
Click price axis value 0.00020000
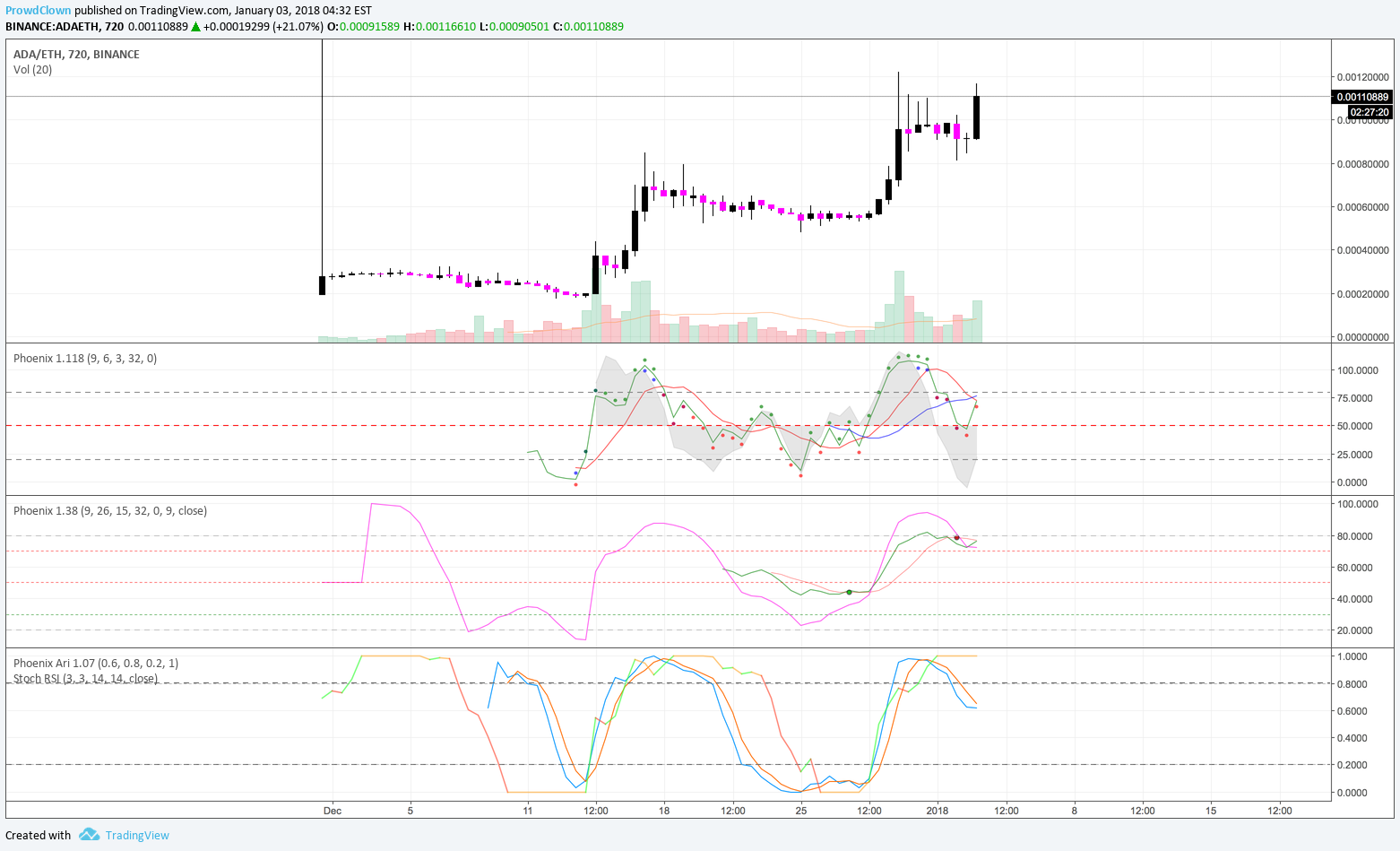pos(1362,294)
